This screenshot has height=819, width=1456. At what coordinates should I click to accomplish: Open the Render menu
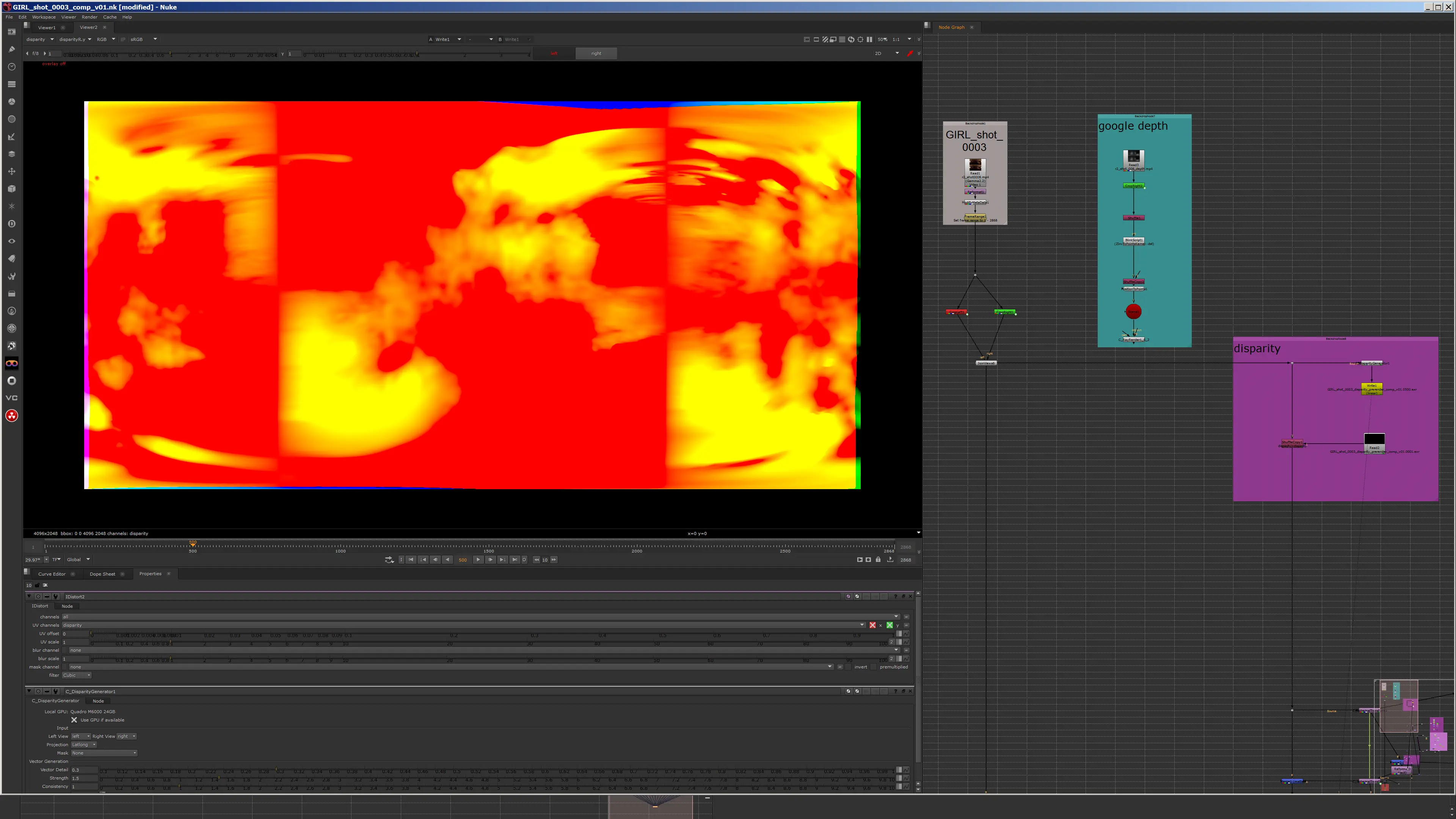pyautogui.click(x=89, y=17)
